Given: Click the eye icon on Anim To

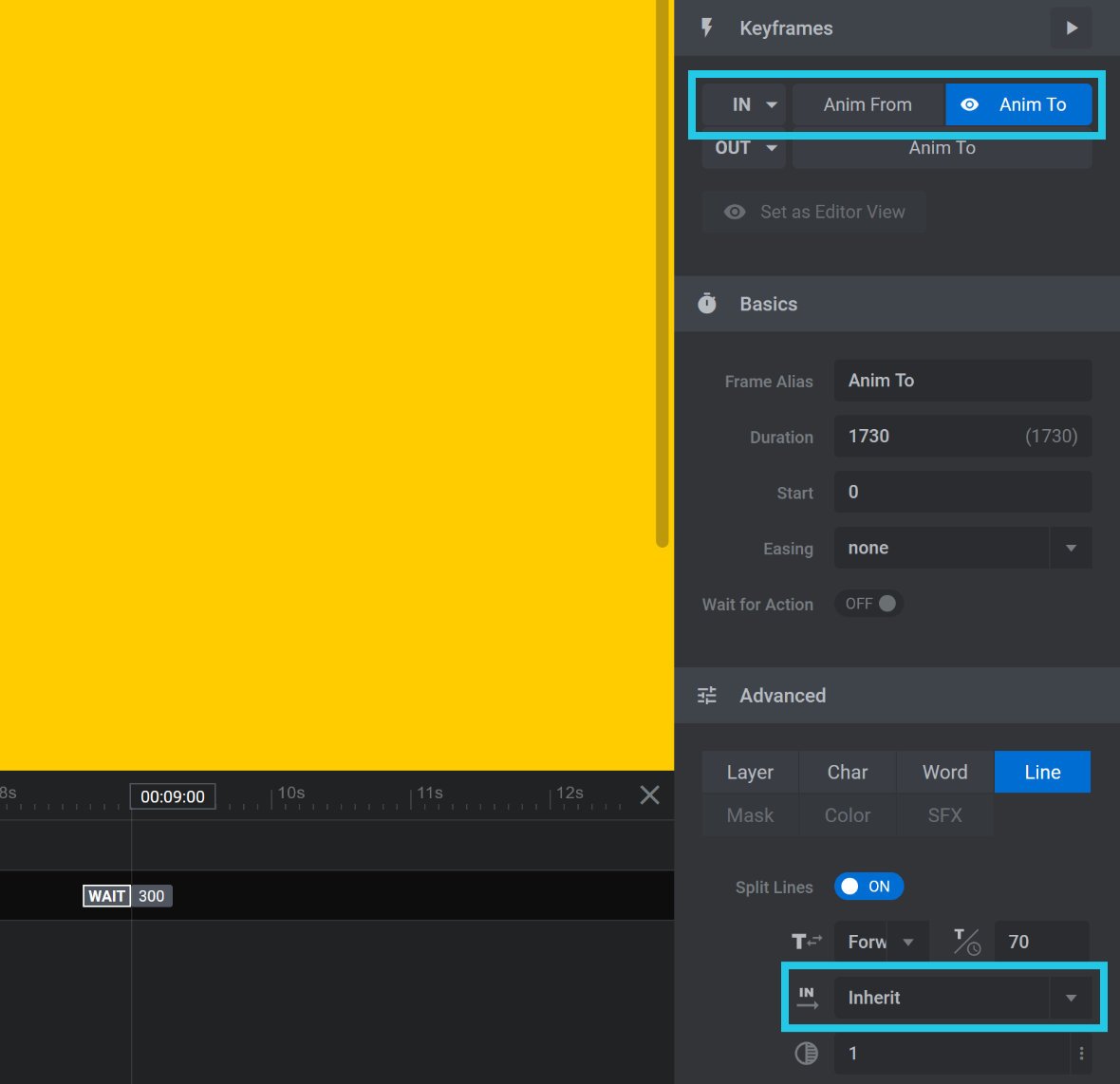Looking at the screenshot, I should pos(969,105).
